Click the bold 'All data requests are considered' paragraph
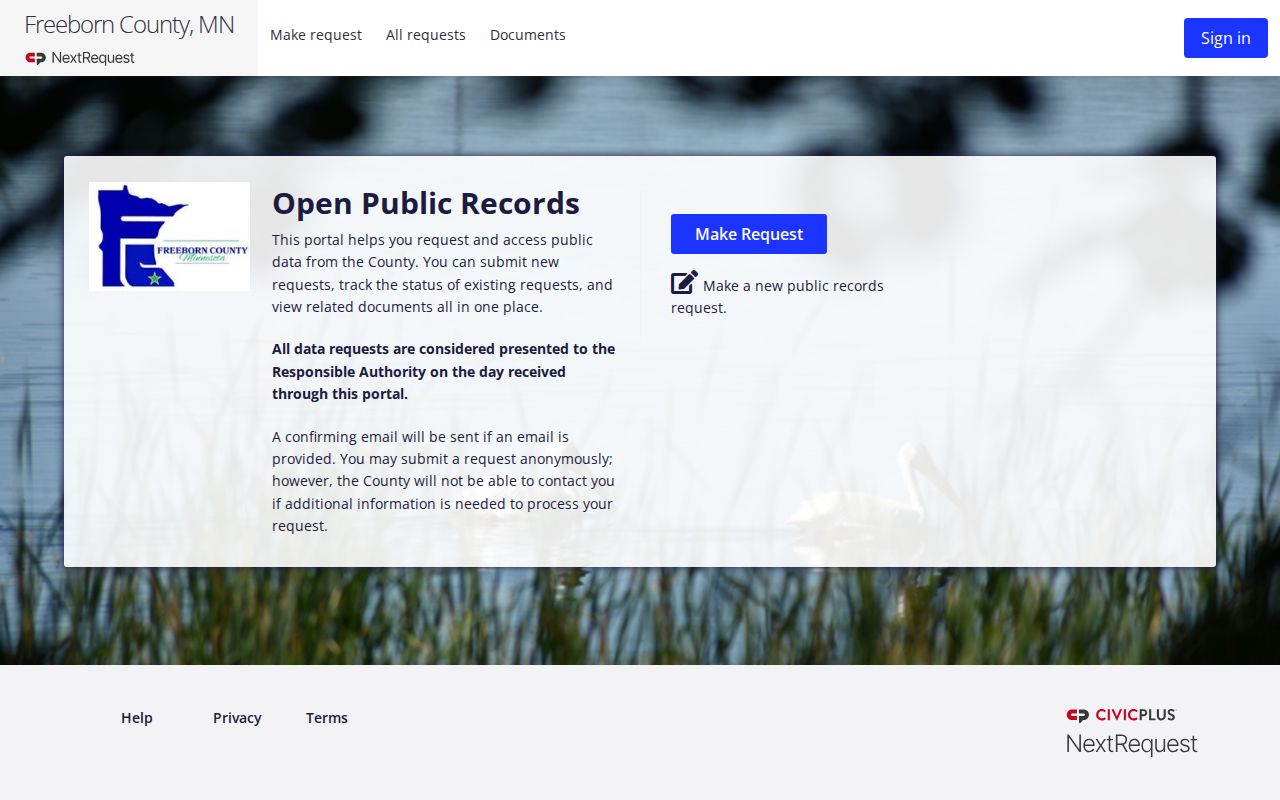Viewport: 1280px width, 800px height. (444, 371)
